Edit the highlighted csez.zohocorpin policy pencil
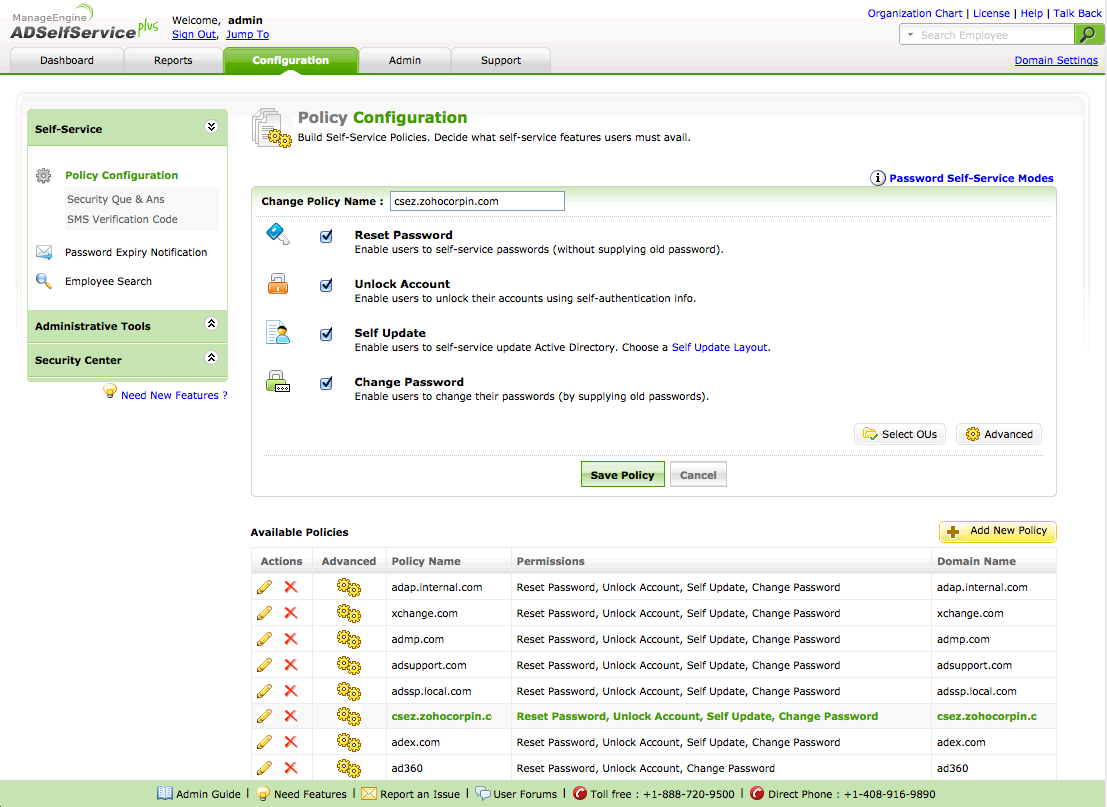This screenshot has height=807, width=1107. click(x=265, y=716)
